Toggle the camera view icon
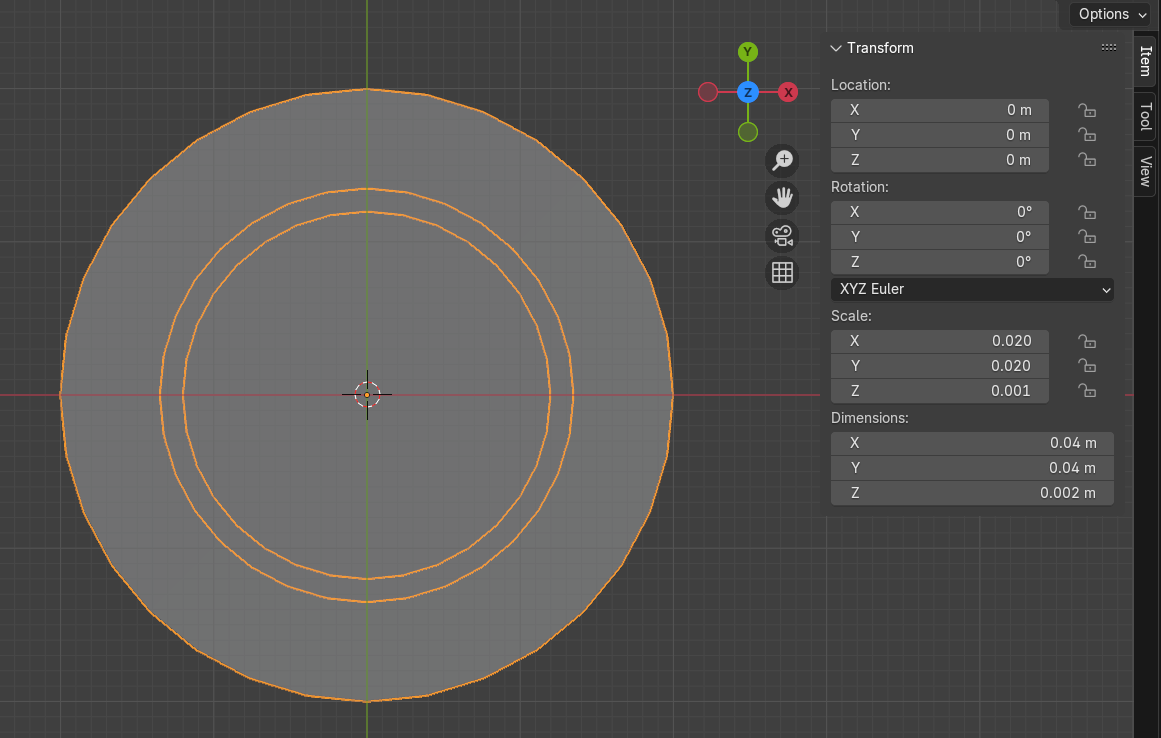 coord(782,235)
